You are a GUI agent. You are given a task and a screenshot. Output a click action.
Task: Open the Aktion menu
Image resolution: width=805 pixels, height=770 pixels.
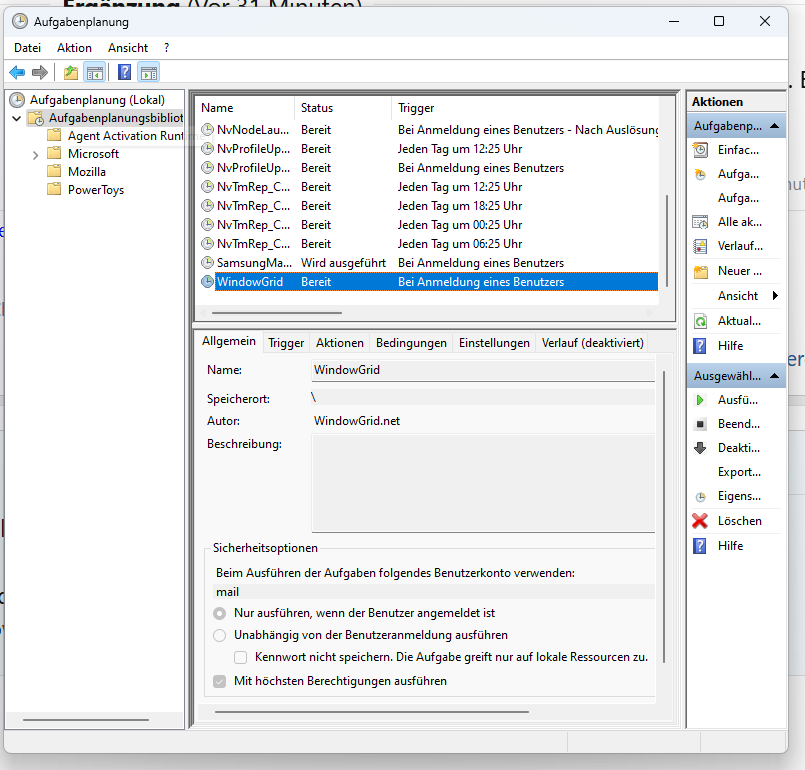coord(74,48)
